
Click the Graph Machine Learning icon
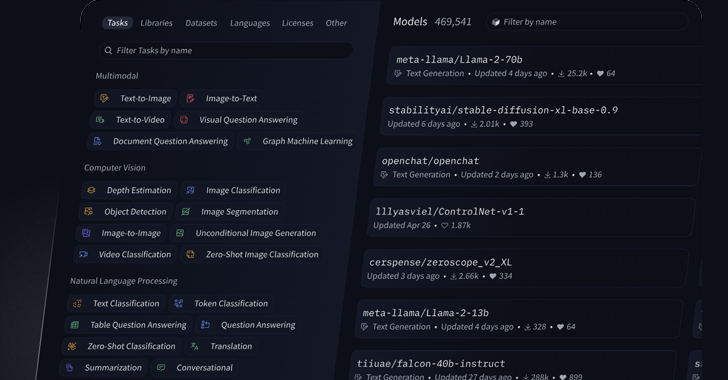click(247, 141)
